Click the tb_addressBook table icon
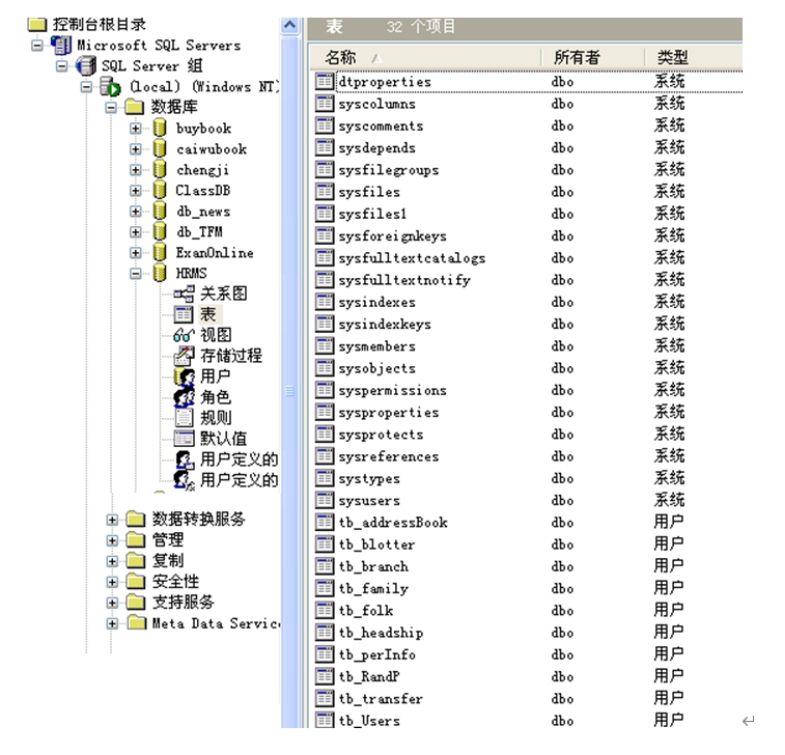785x755 pixels. pyautogui.click(x=324, y=522)
